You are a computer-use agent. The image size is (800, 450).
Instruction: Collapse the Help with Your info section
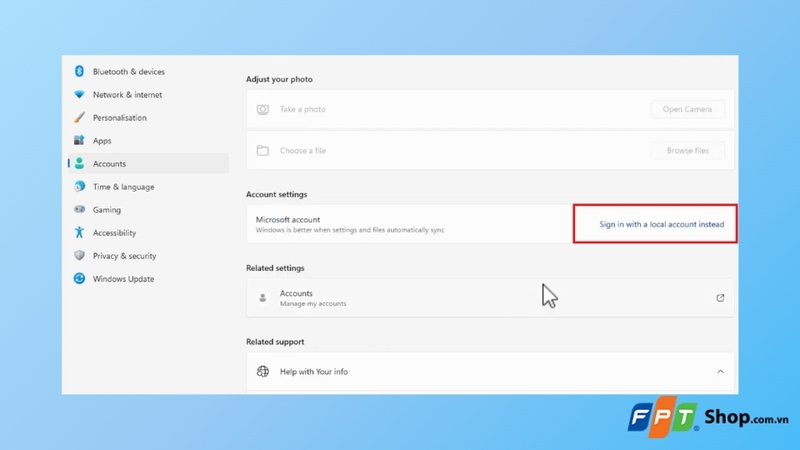(x=720, y=371)
